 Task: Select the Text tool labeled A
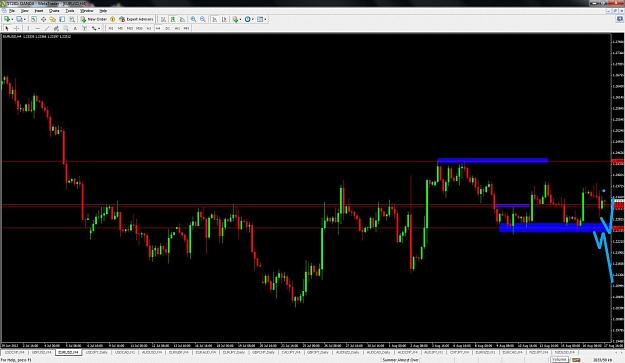point(75,28)
